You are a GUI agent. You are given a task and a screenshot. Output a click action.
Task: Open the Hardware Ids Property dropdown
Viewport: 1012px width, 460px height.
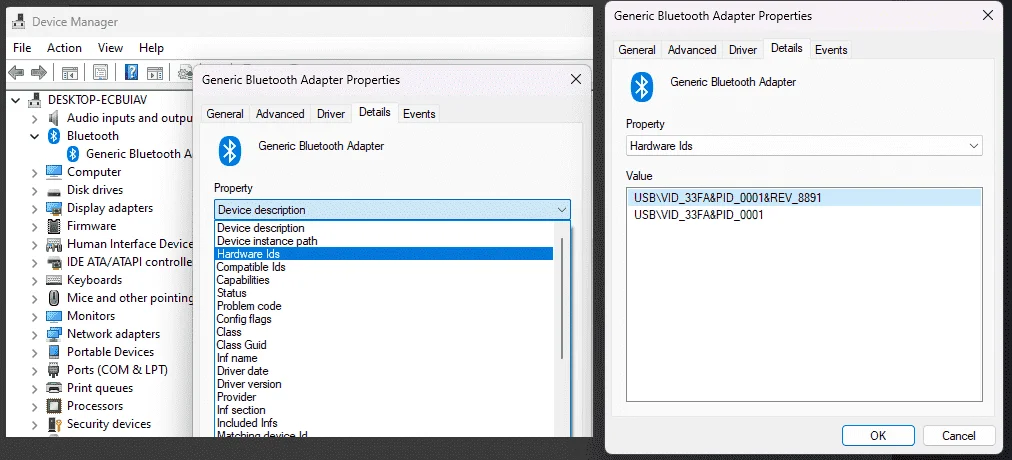pyautogui.click(x=804, y=146)
